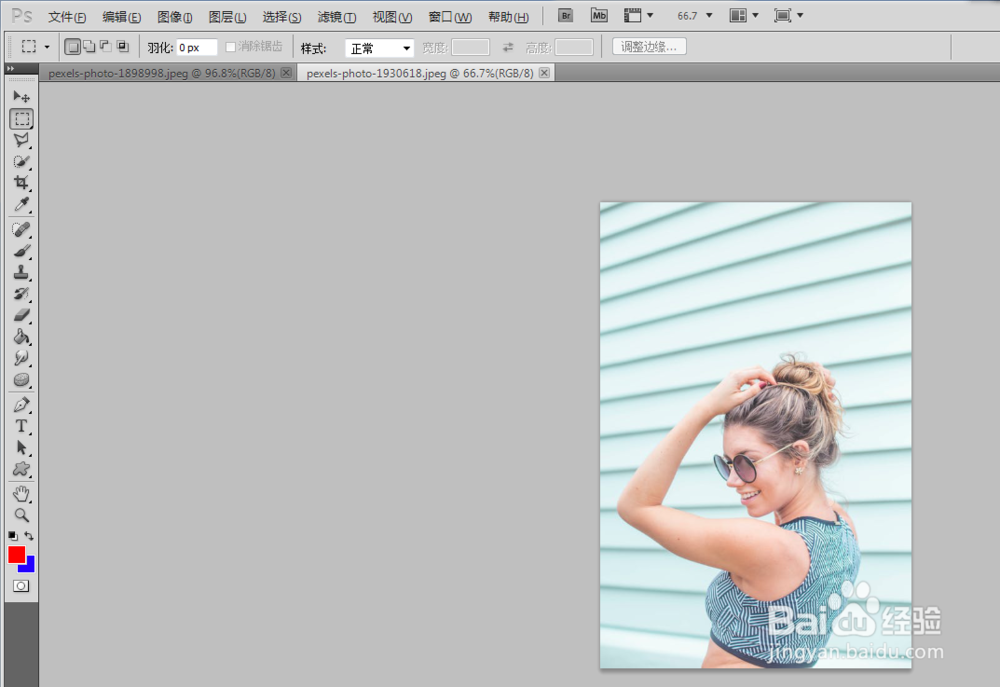
Task: Open the 帮助 menu
Action: [x=508, y=17]
